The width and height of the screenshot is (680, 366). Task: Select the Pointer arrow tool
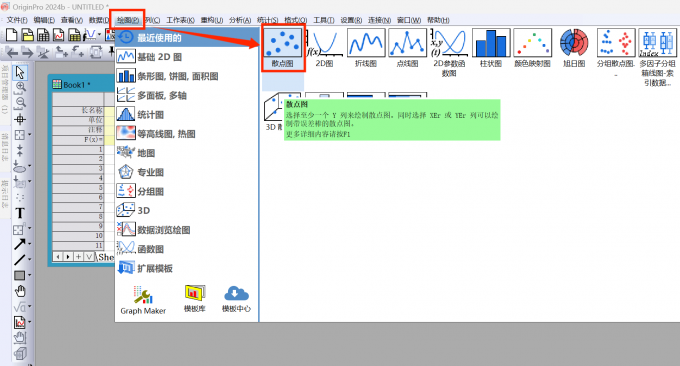tap(20, 72)
